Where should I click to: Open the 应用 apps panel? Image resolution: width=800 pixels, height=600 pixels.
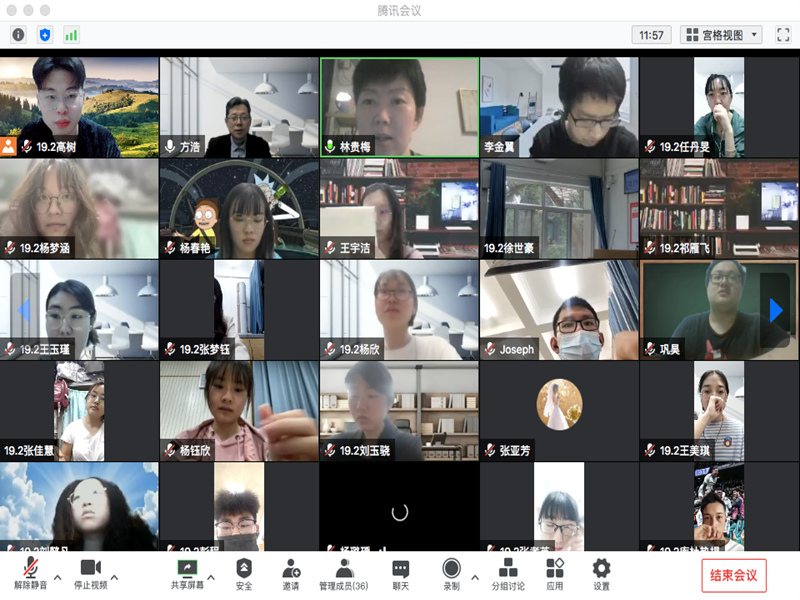(x=555, y=574)
